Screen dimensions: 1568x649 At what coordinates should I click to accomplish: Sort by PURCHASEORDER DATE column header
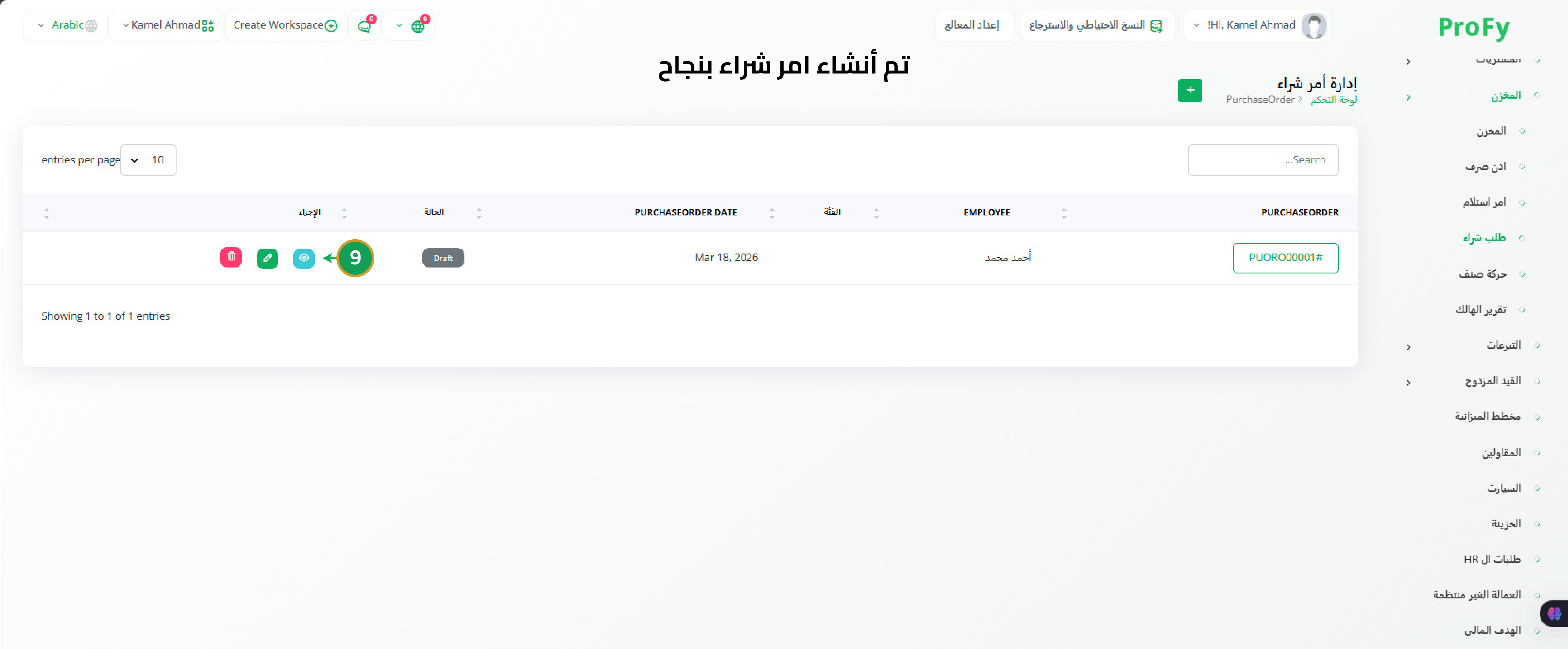(685, 212)
